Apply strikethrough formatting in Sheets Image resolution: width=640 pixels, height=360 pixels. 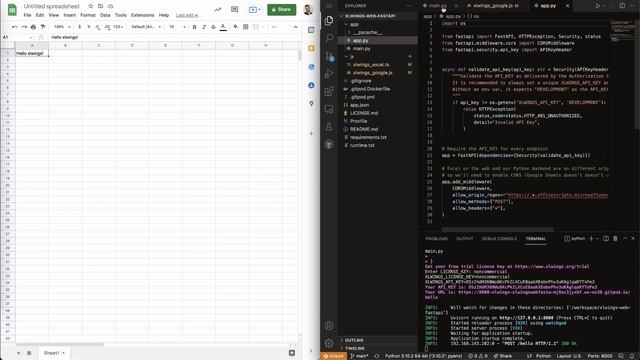click(213, 27)
